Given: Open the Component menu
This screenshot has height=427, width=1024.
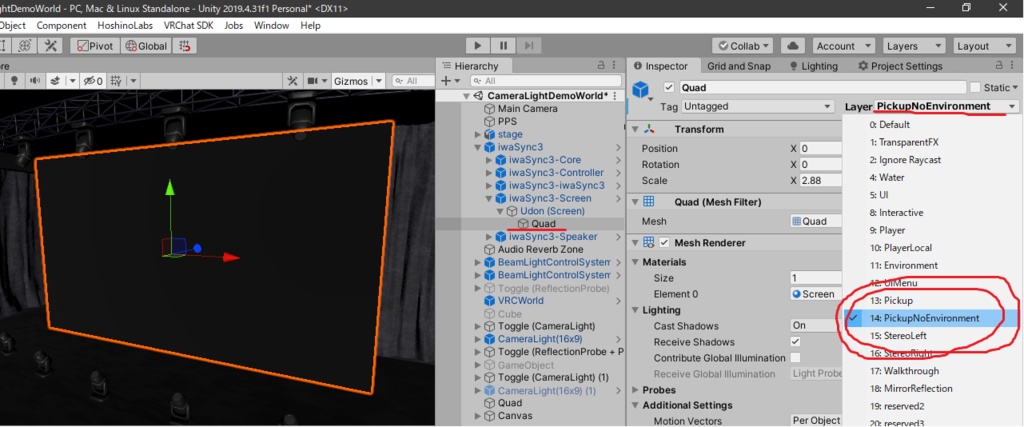Looking at the screenshot, I should pyautogui.click(x=61, y=25).
